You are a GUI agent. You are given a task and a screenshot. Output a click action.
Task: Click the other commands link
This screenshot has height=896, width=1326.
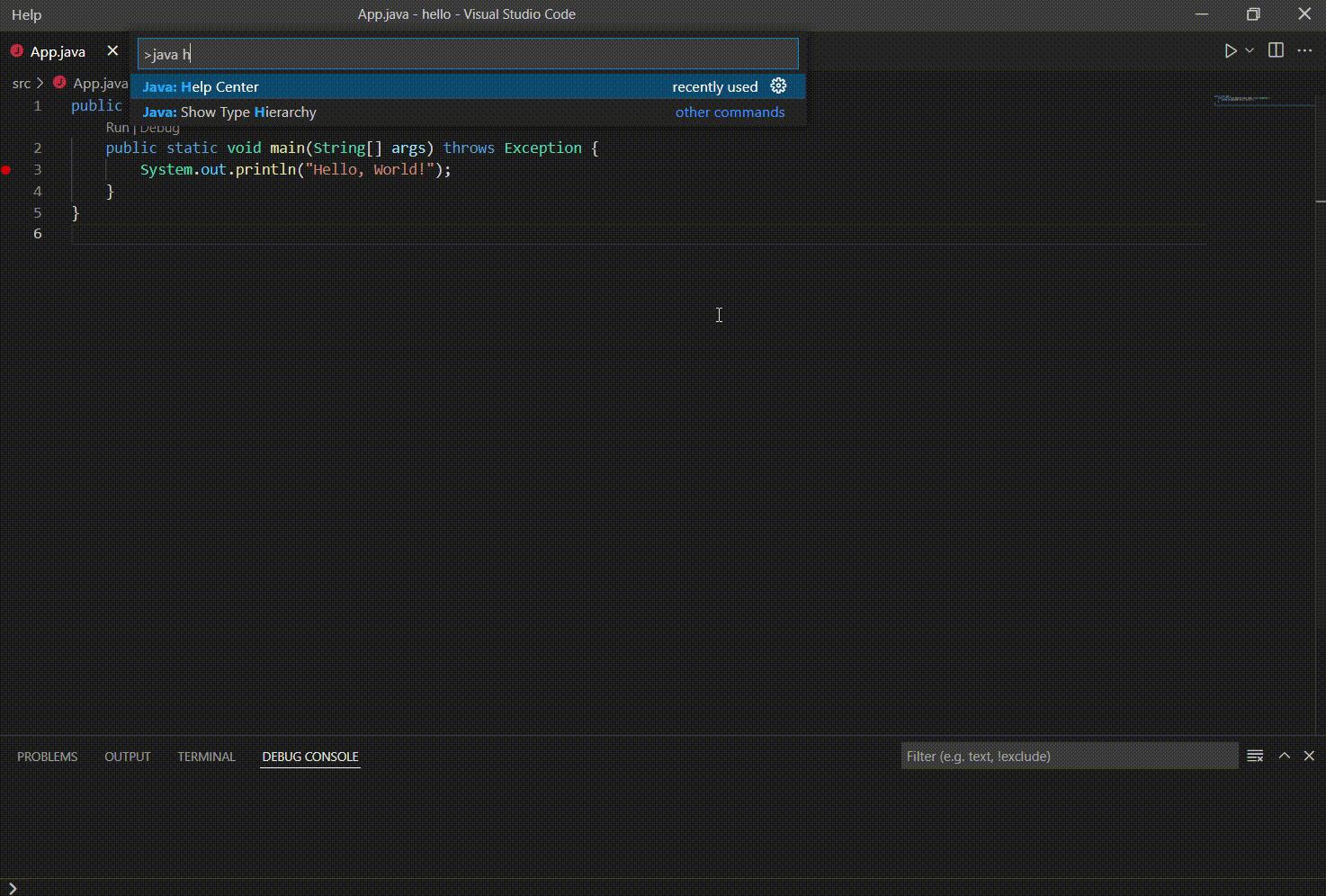pos(730,112)
